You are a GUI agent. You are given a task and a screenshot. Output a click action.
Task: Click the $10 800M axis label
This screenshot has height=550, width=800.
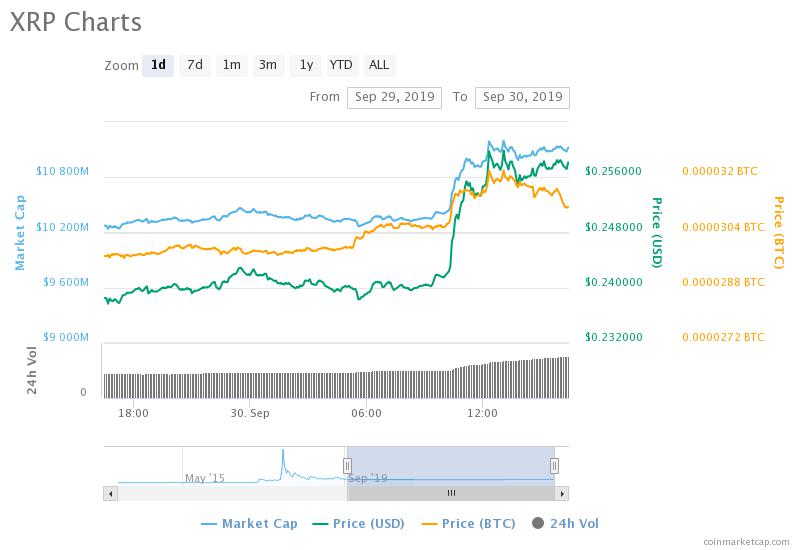coord(62,171)
